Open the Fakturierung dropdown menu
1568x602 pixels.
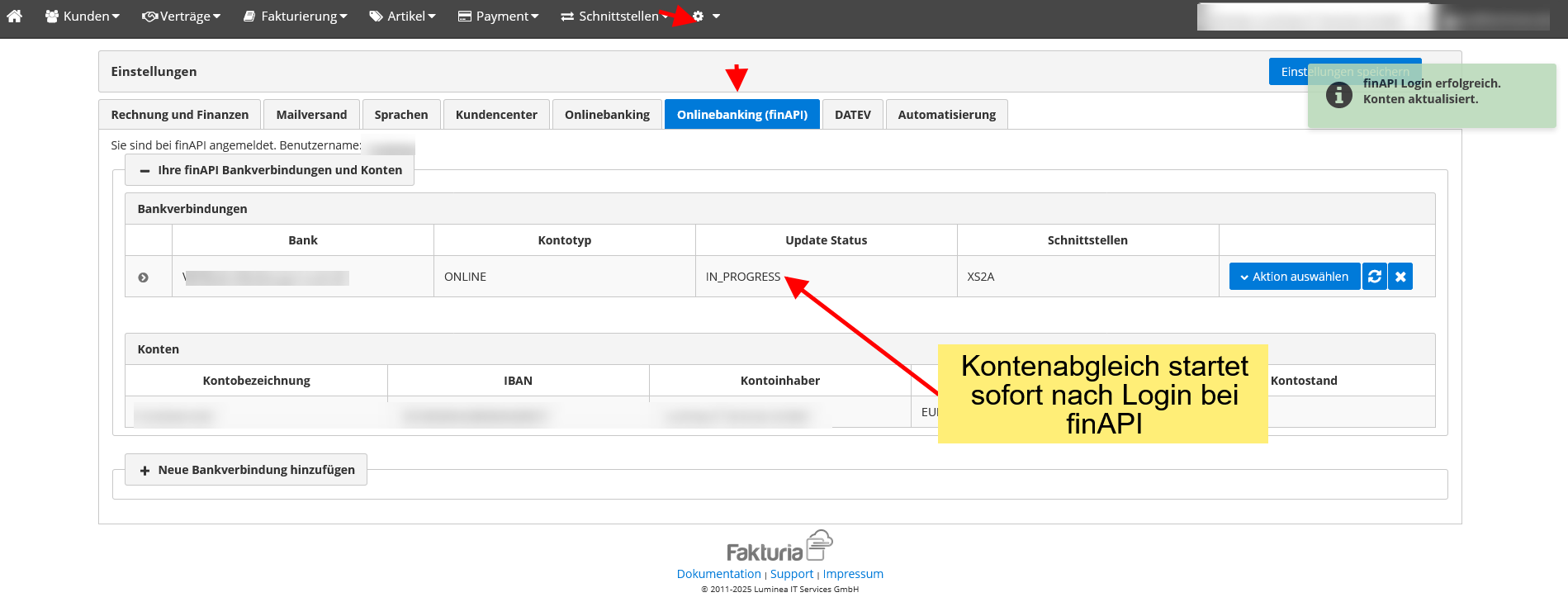[295, 16]
